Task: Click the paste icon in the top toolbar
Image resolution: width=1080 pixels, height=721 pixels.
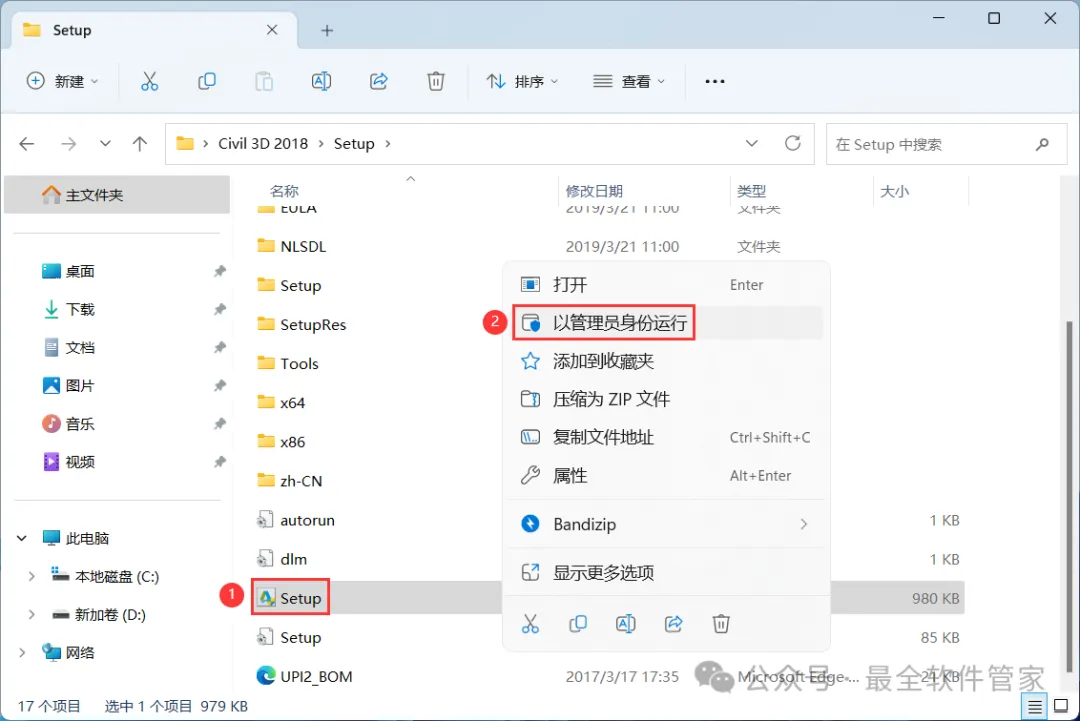Action: [264, 81]
